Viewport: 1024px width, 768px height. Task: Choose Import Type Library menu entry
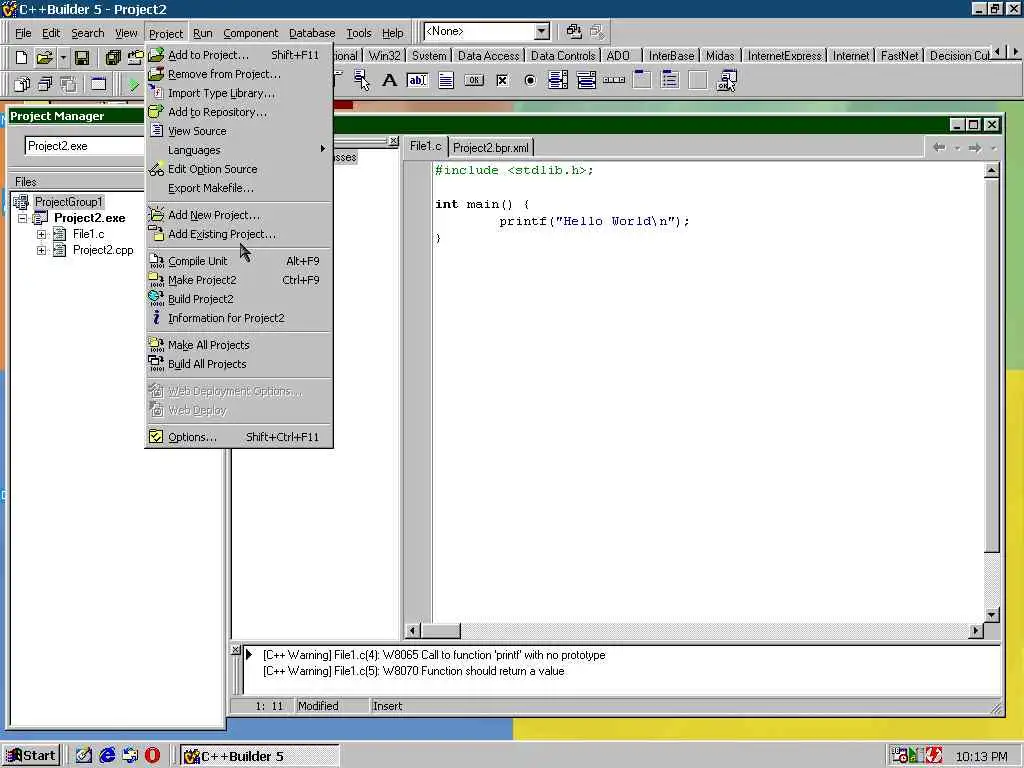238,93
